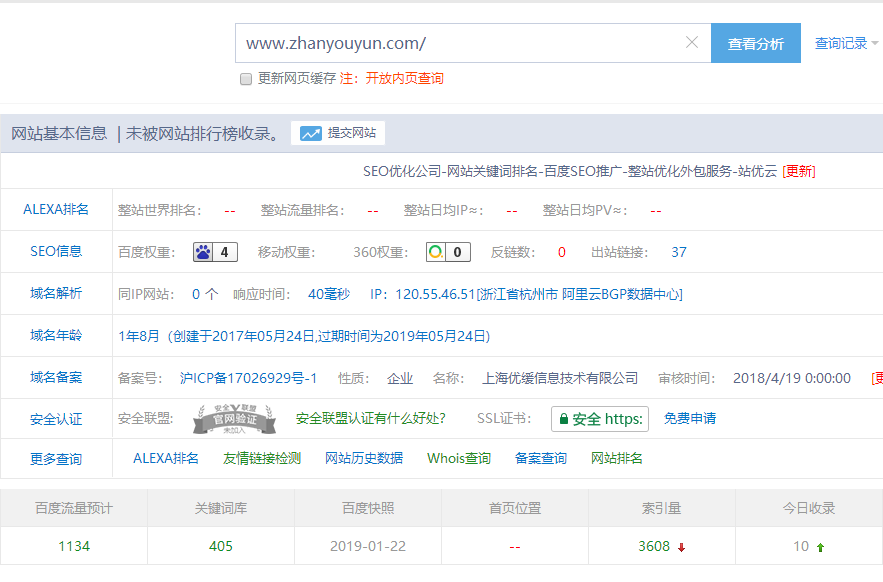Click the 安全联盟 官网验证 badge

click(234, 419)
